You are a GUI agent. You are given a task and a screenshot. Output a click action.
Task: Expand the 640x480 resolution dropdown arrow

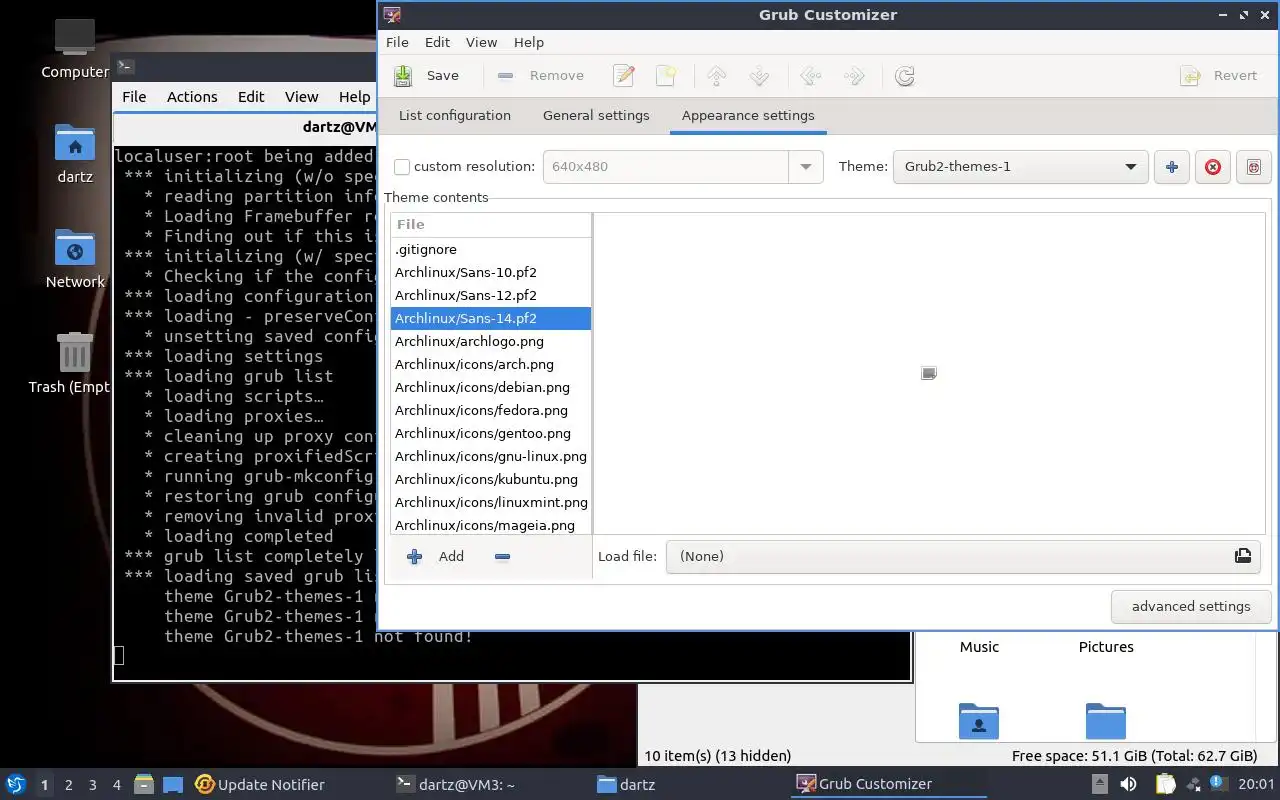[805, 167]
